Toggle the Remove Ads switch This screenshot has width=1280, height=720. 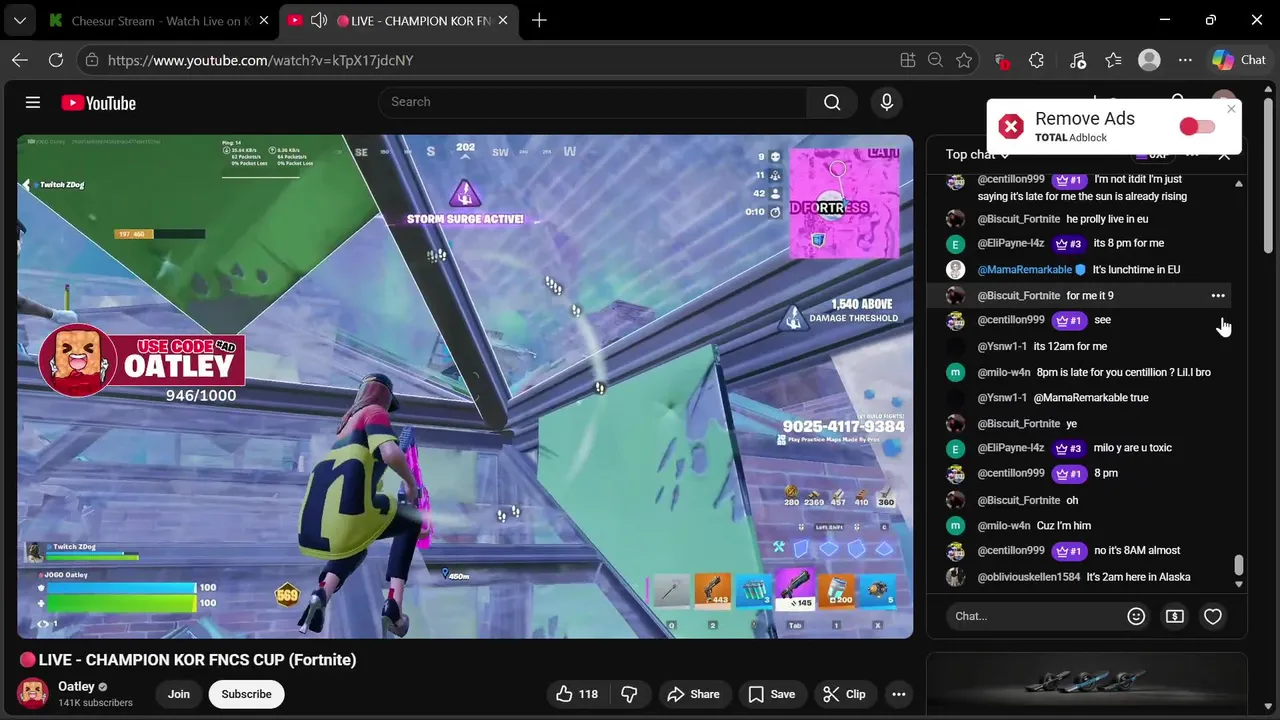(1197, 126)
